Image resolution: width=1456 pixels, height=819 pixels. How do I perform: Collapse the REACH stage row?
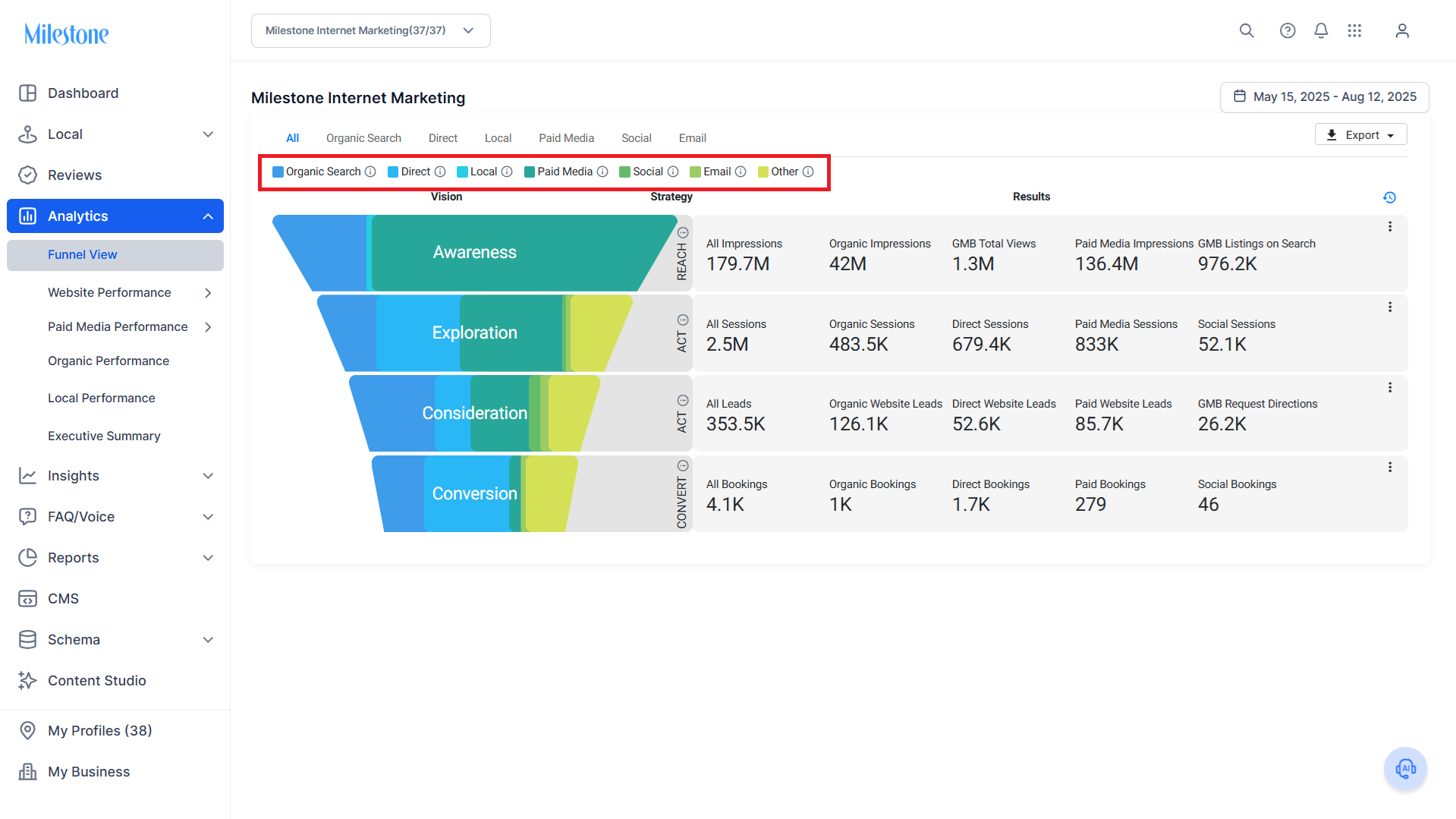point(683,233)
